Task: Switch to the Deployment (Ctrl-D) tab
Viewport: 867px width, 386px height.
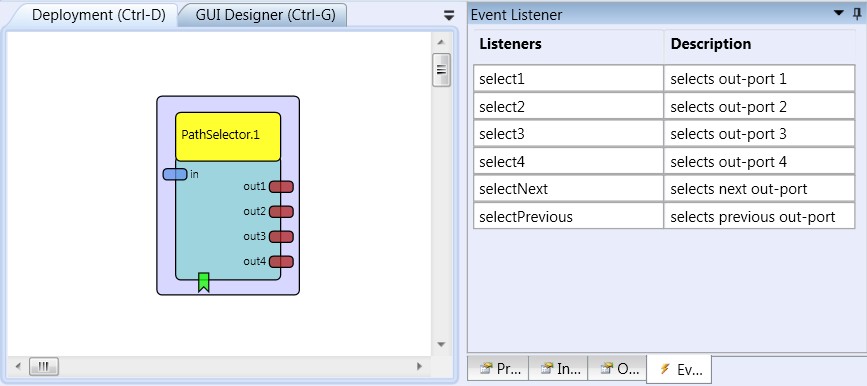Action: point(98,15)
